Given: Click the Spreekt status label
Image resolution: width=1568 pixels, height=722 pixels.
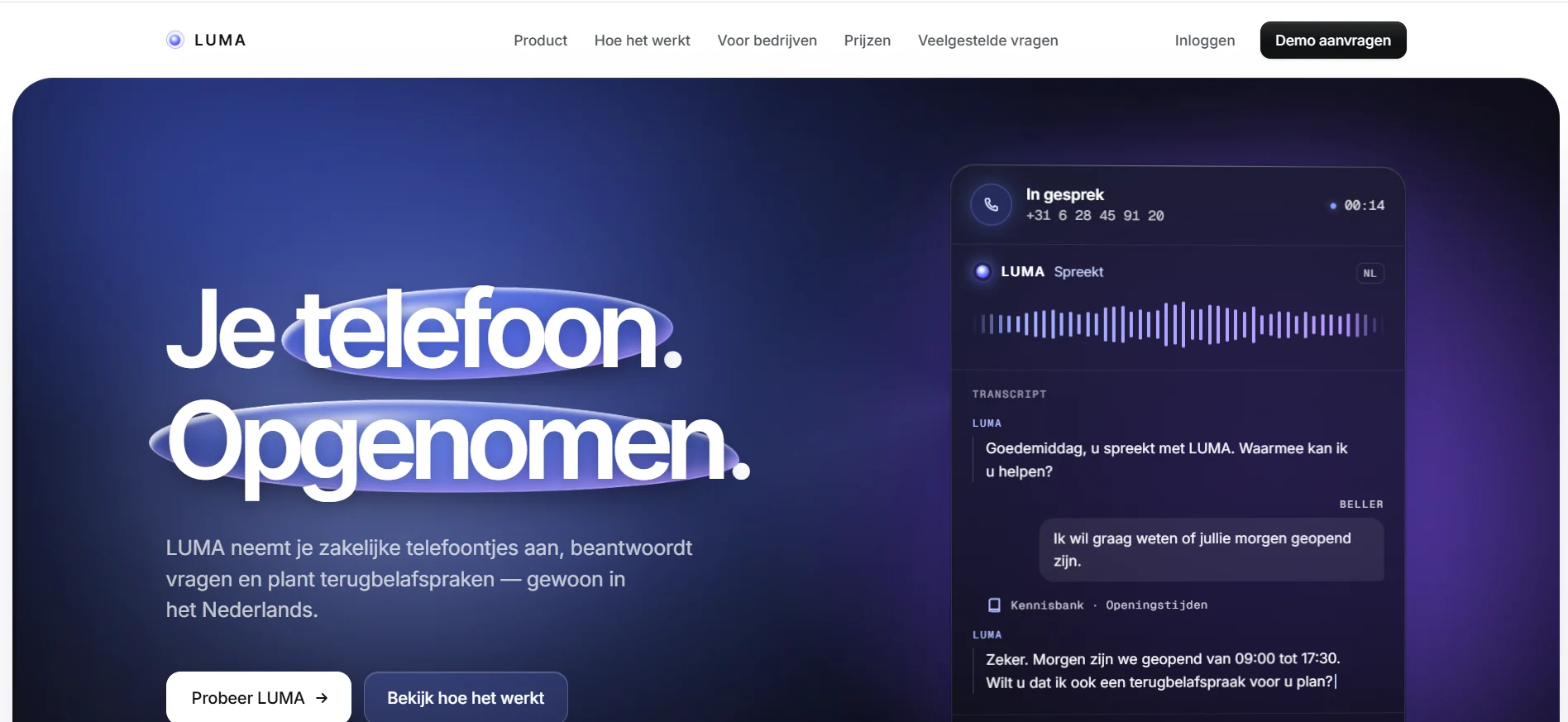Looking at the screenshot, I should pos(1078,272).
